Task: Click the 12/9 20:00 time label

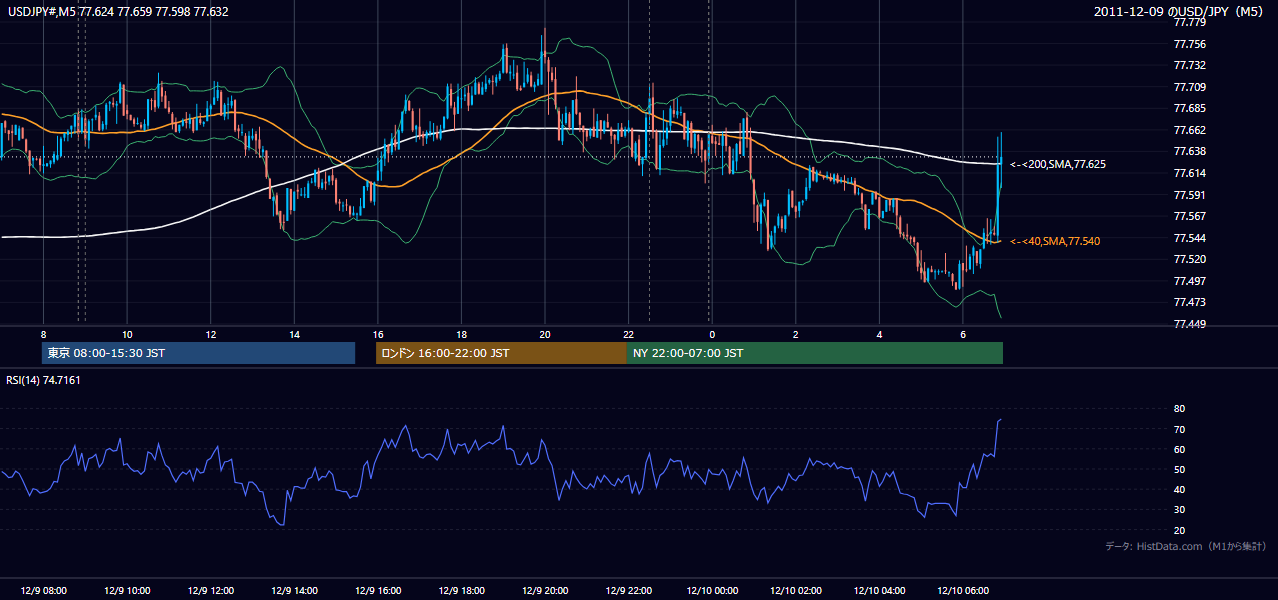Action: tap(544, 591)
